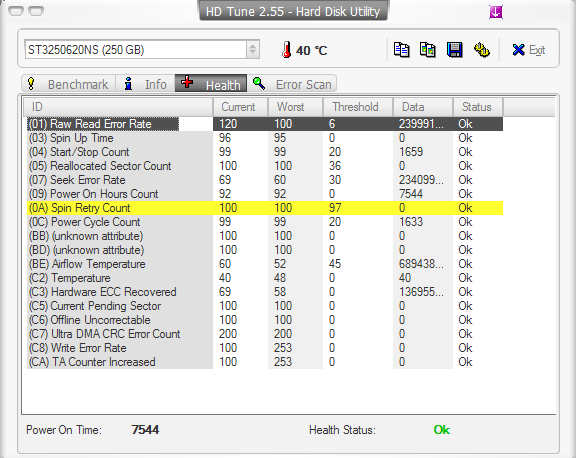Image resolution: width=576 pixels, height=458 pixels.
Task: Click the copy text to clipboard icon
Action: 402,50
